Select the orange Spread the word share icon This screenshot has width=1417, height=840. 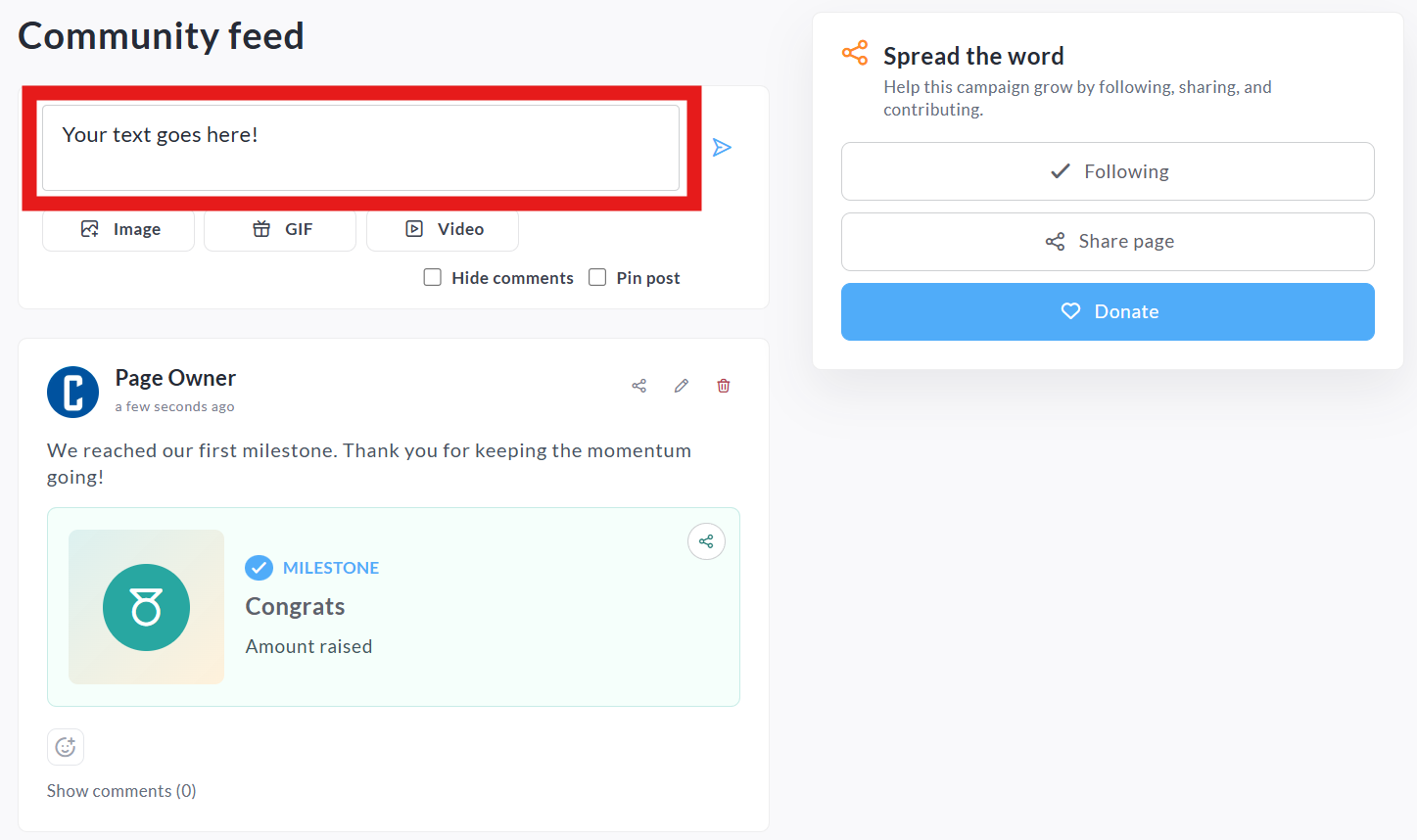click(x=855, y=53)
